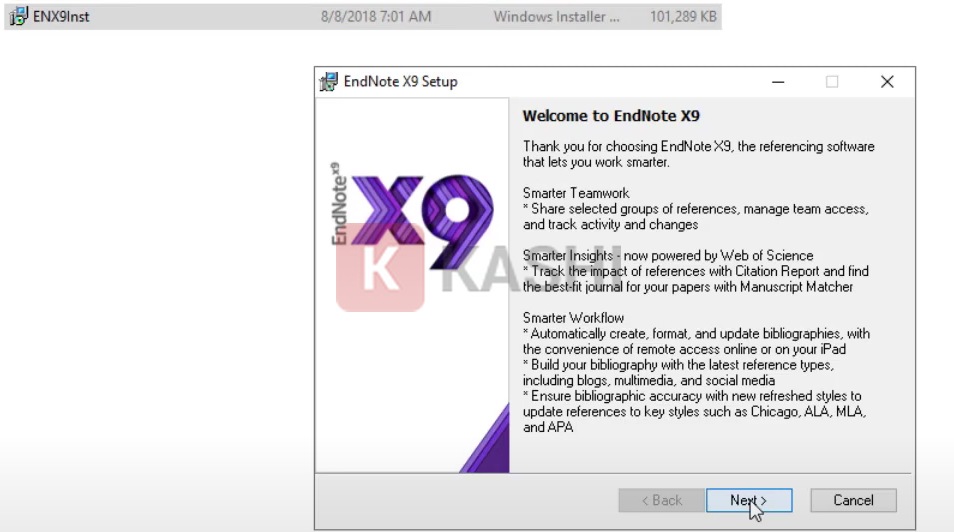Click the Smarter Workflow heading text
Viewport: 954px width, 532px height.
coord(573,318)
